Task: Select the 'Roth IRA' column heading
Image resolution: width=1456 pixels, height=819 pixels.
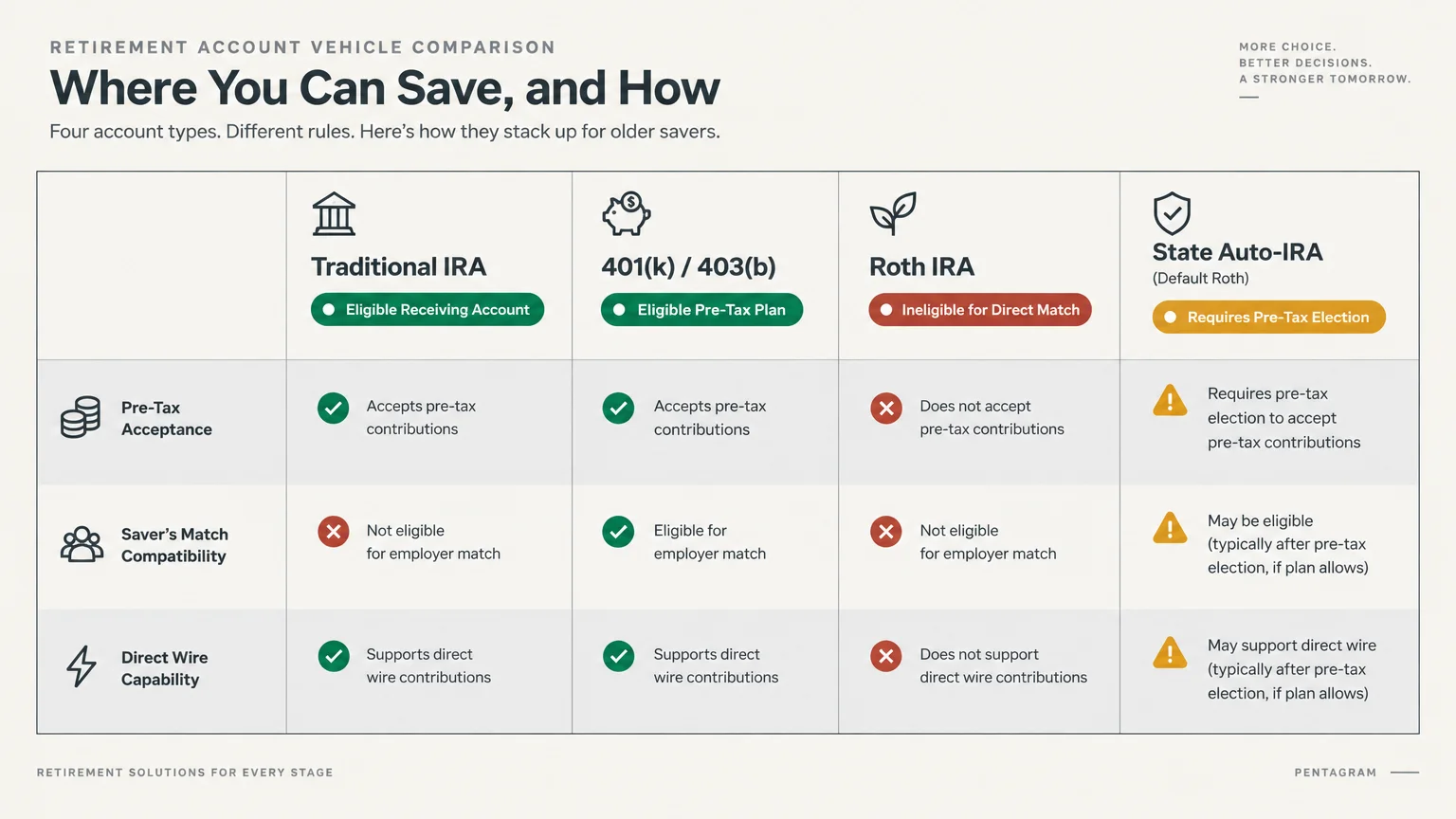Action: pyautogui.click(x=922, y=267)
